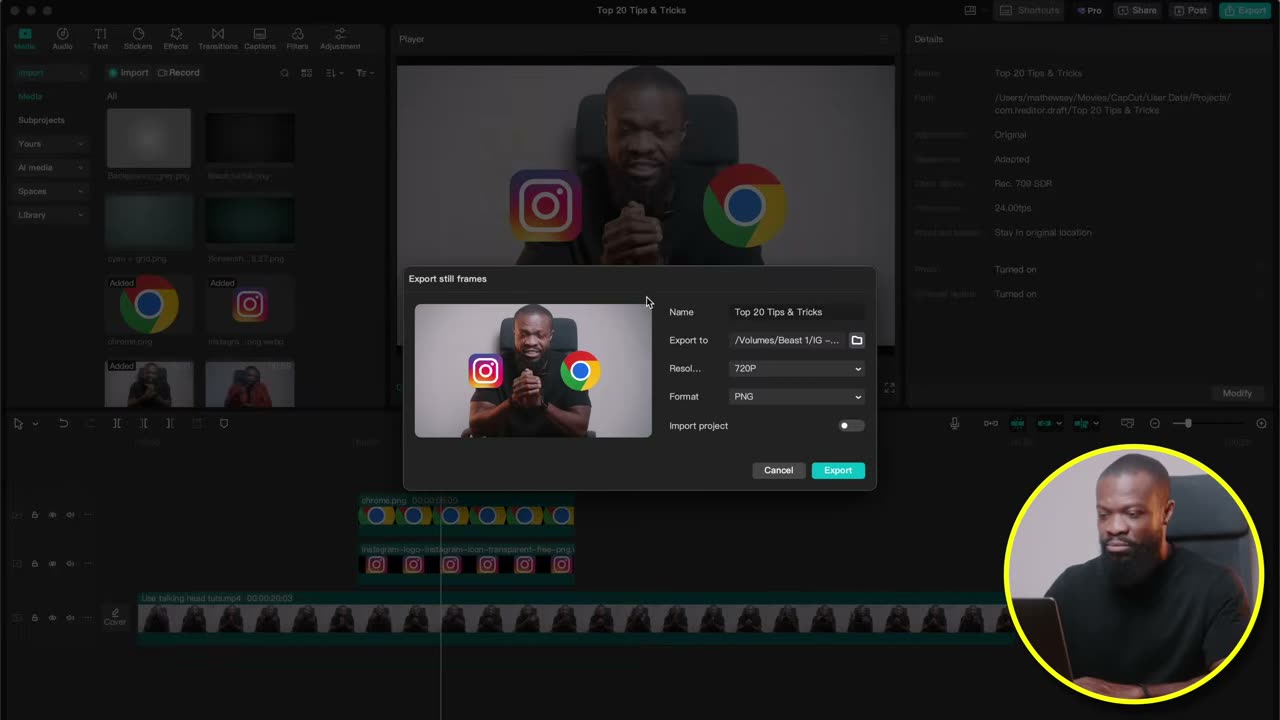Select Media in the left sidebar
This screenshot has height=720, width=1280.
(30, 96)
